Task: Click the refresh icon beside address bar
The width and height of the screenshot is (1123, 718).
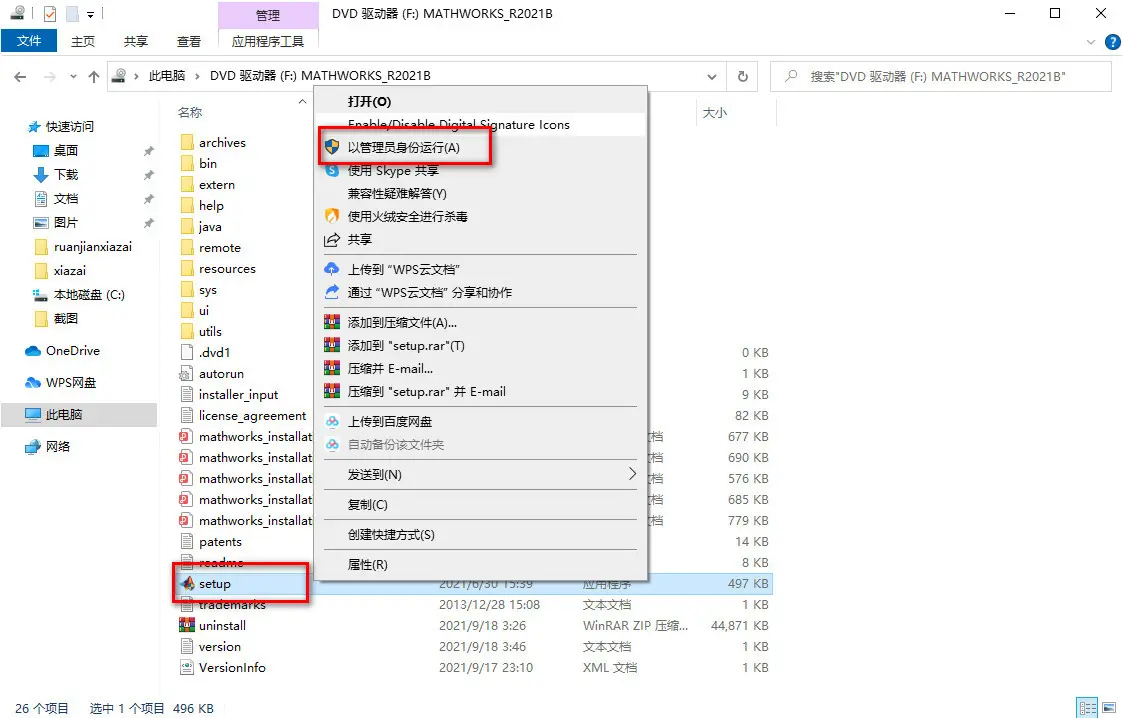Action: click(x=743, y=76)
